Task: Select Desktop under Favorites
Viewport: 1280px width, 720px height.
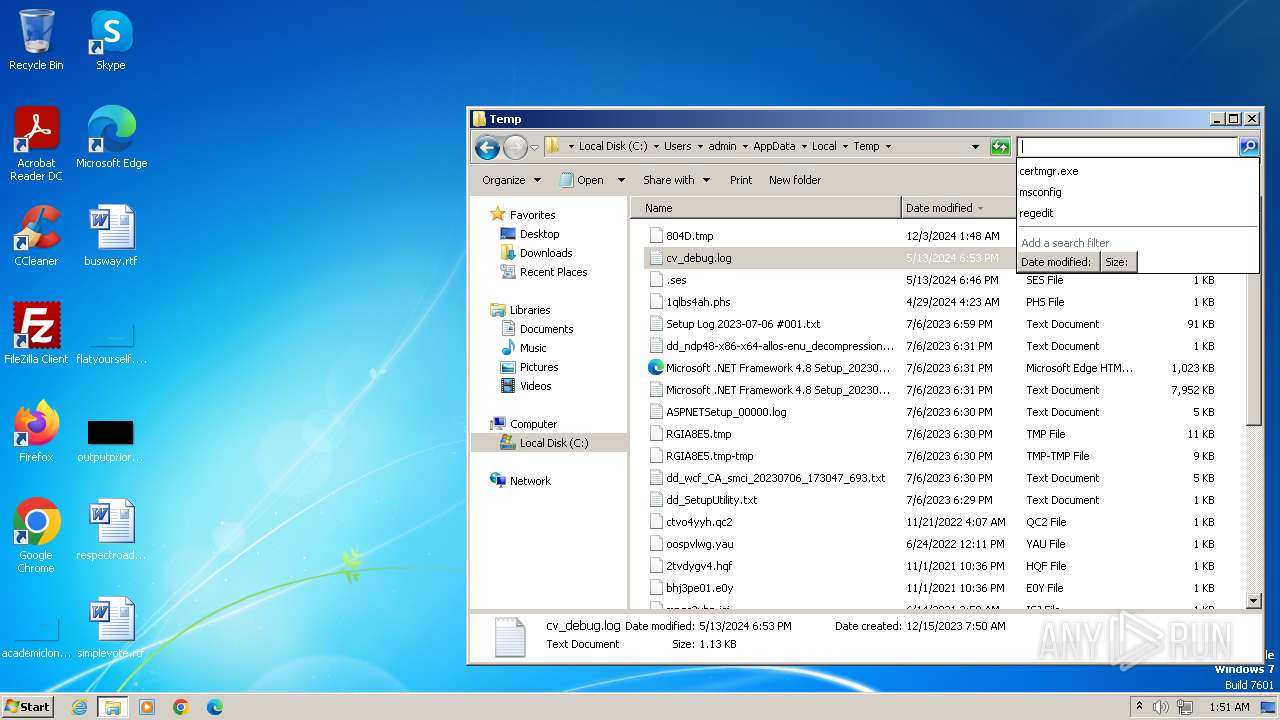Action: pos(539,234)
